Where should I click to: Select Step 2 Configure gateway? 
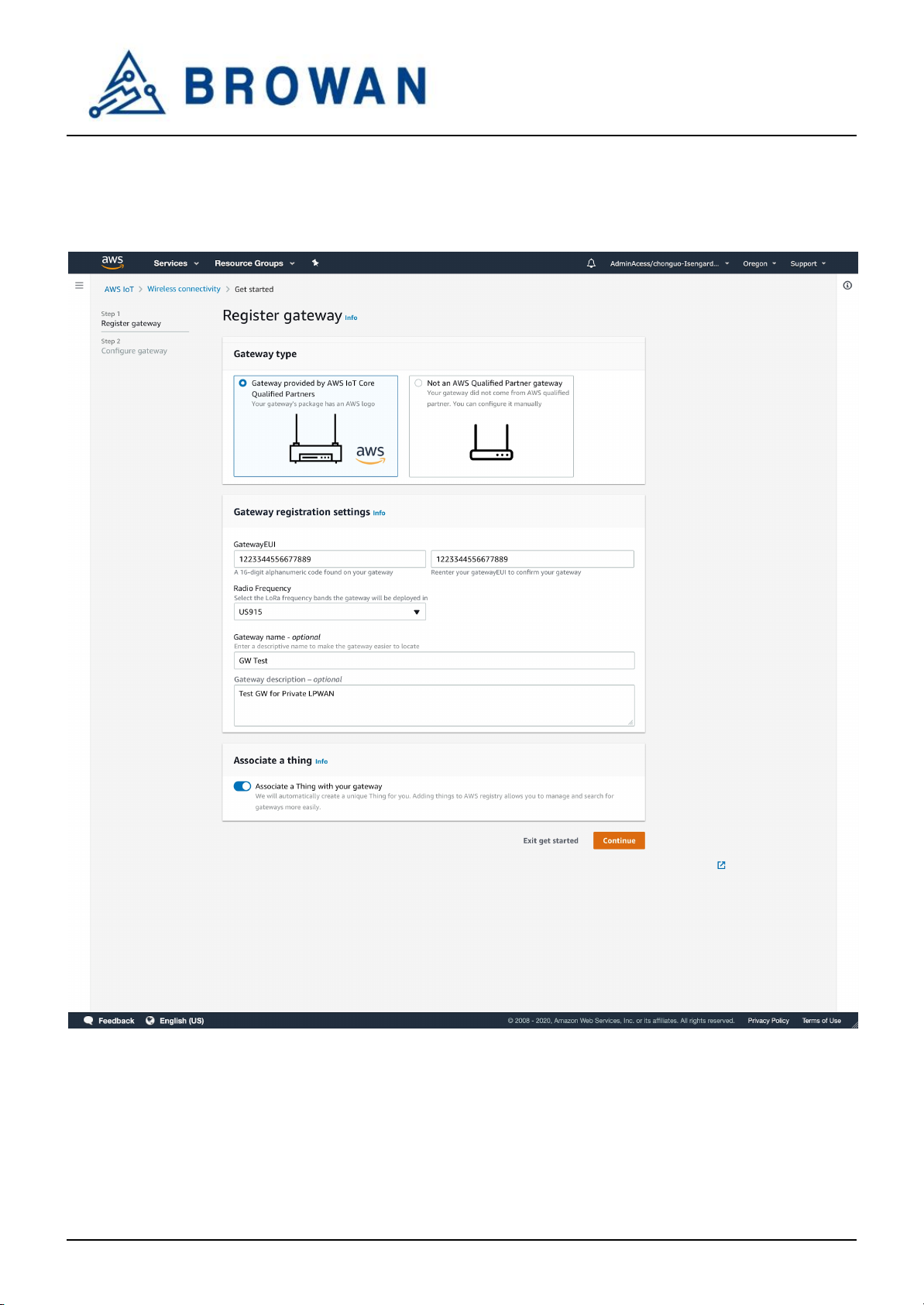[x=134, y=346]
